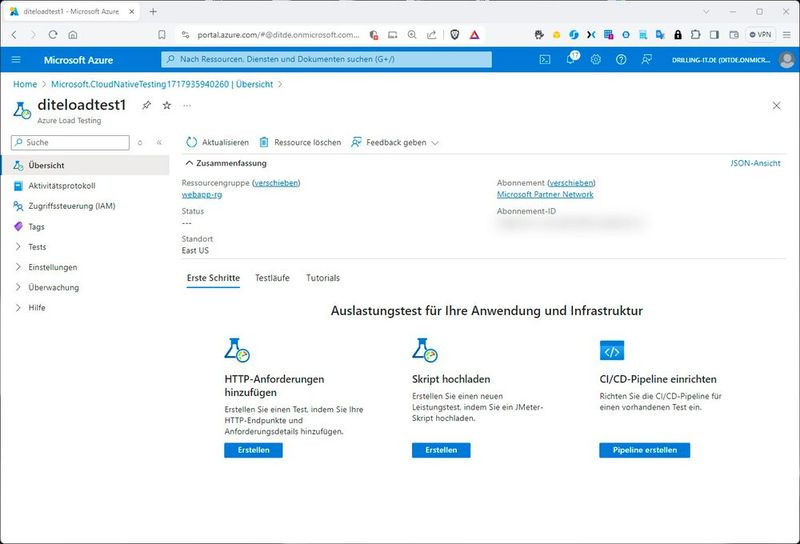Open the more options ellipsis beside title

[187, 105]
